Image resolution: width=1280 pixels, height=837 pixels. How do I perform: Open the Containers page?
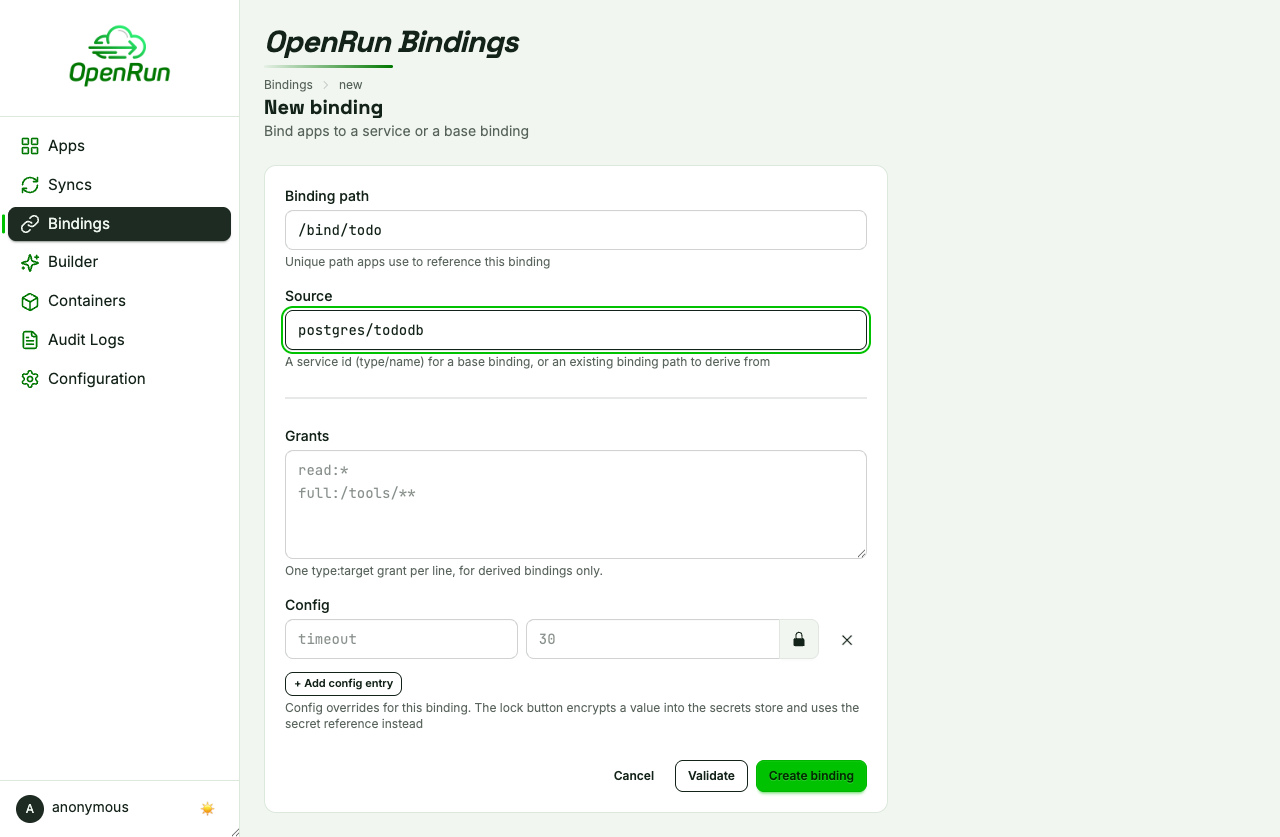(x=119, y=301)
